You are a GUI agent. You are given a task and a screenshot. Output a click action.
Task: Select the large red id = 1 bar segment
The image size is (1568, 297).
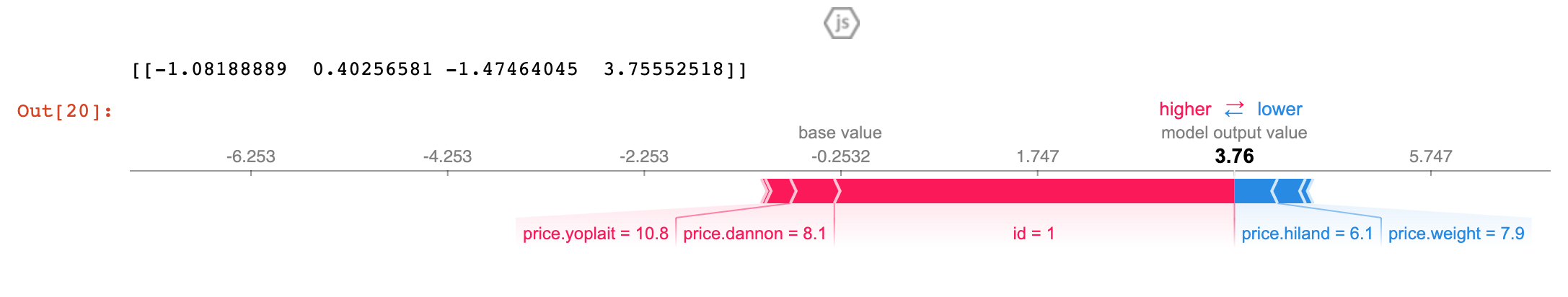coord(1035,191)
